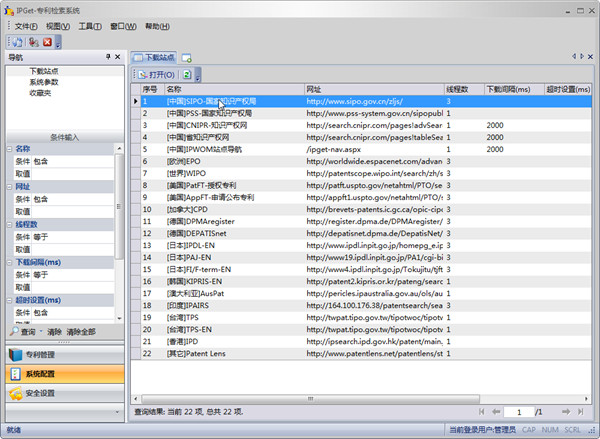Click the new tab icon beside 下载站点 tab
Screen dimensions: 600x439
click(186, 58)
